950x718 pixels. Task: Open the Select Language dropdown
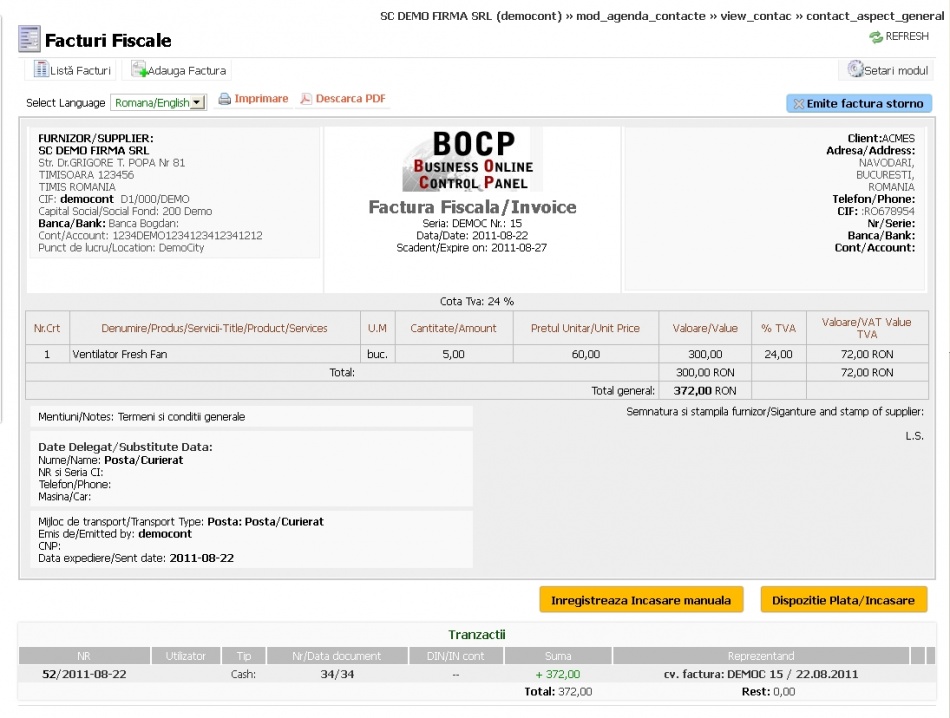click(158, 102)
